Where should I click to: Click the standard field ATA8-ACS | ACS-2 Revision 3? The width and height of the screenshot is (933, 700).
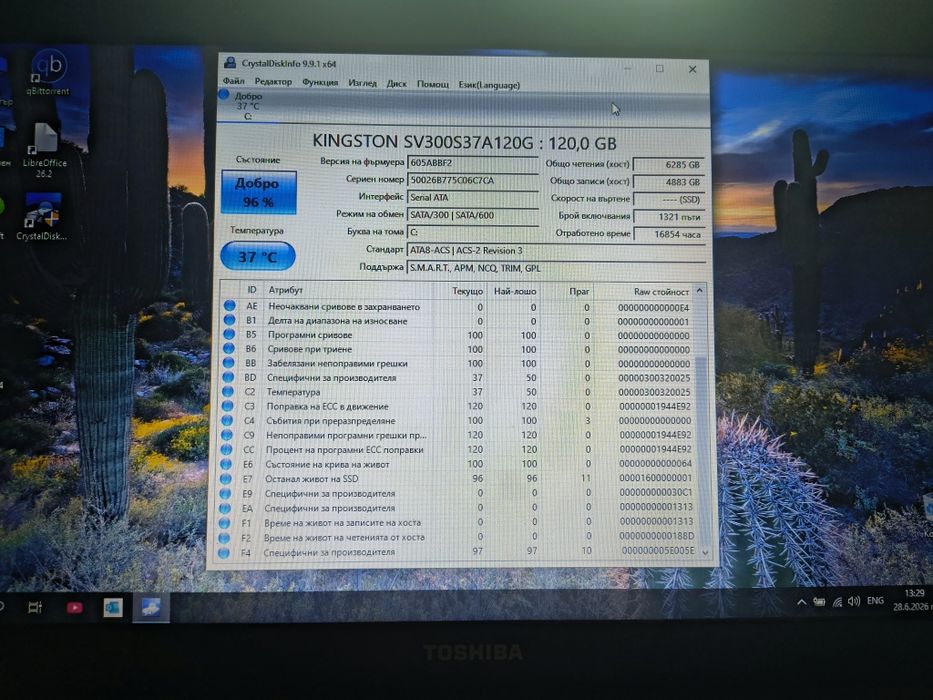(x=556, y=251)
